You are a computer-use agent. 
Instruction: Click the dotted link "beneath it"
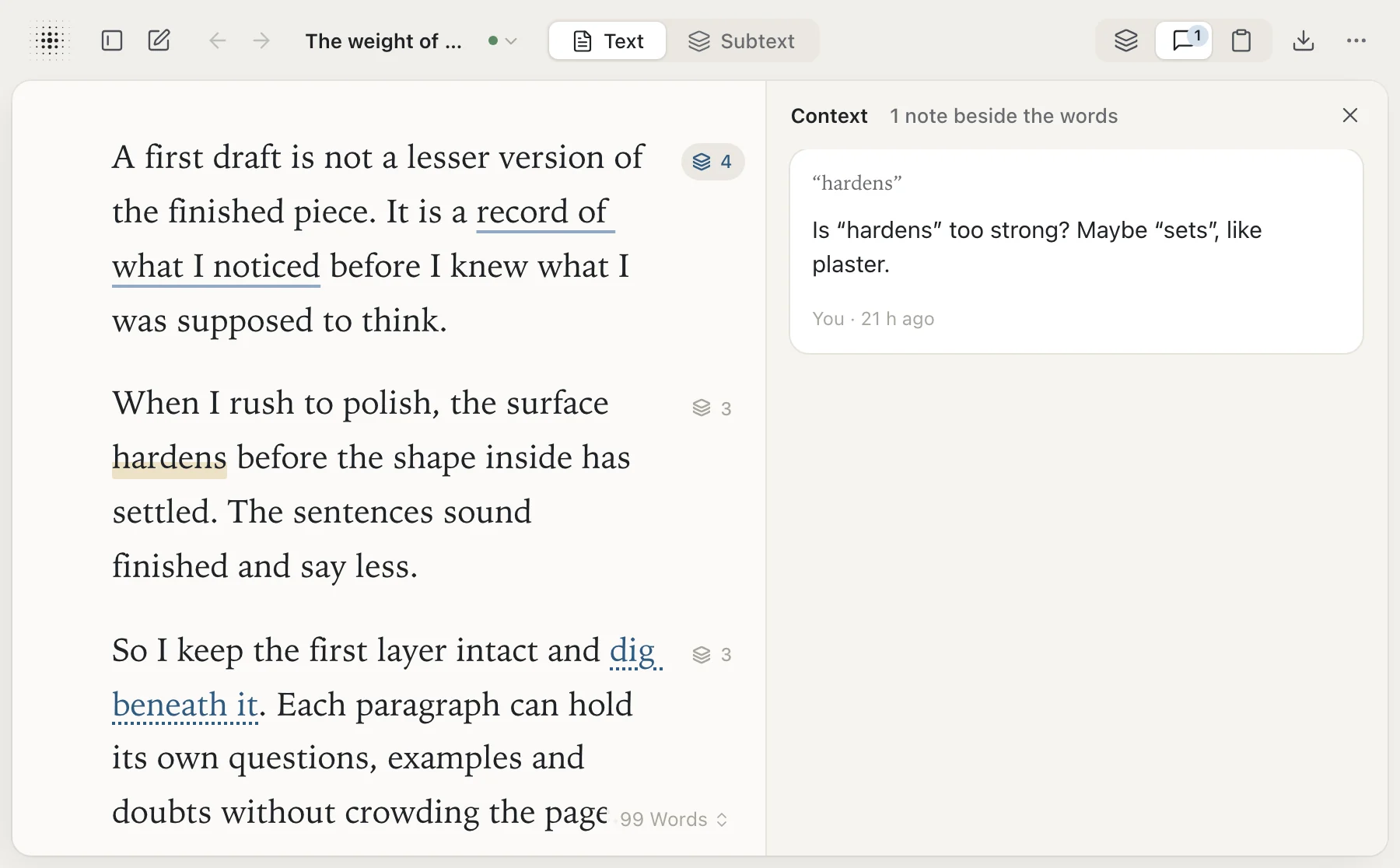click(185, 705)
